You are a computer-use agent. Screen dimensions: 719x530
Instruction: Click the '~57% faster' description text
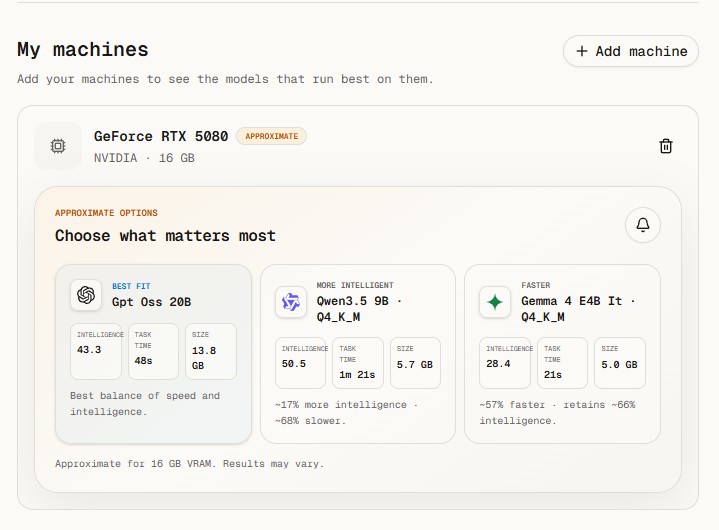coord(558,413)
